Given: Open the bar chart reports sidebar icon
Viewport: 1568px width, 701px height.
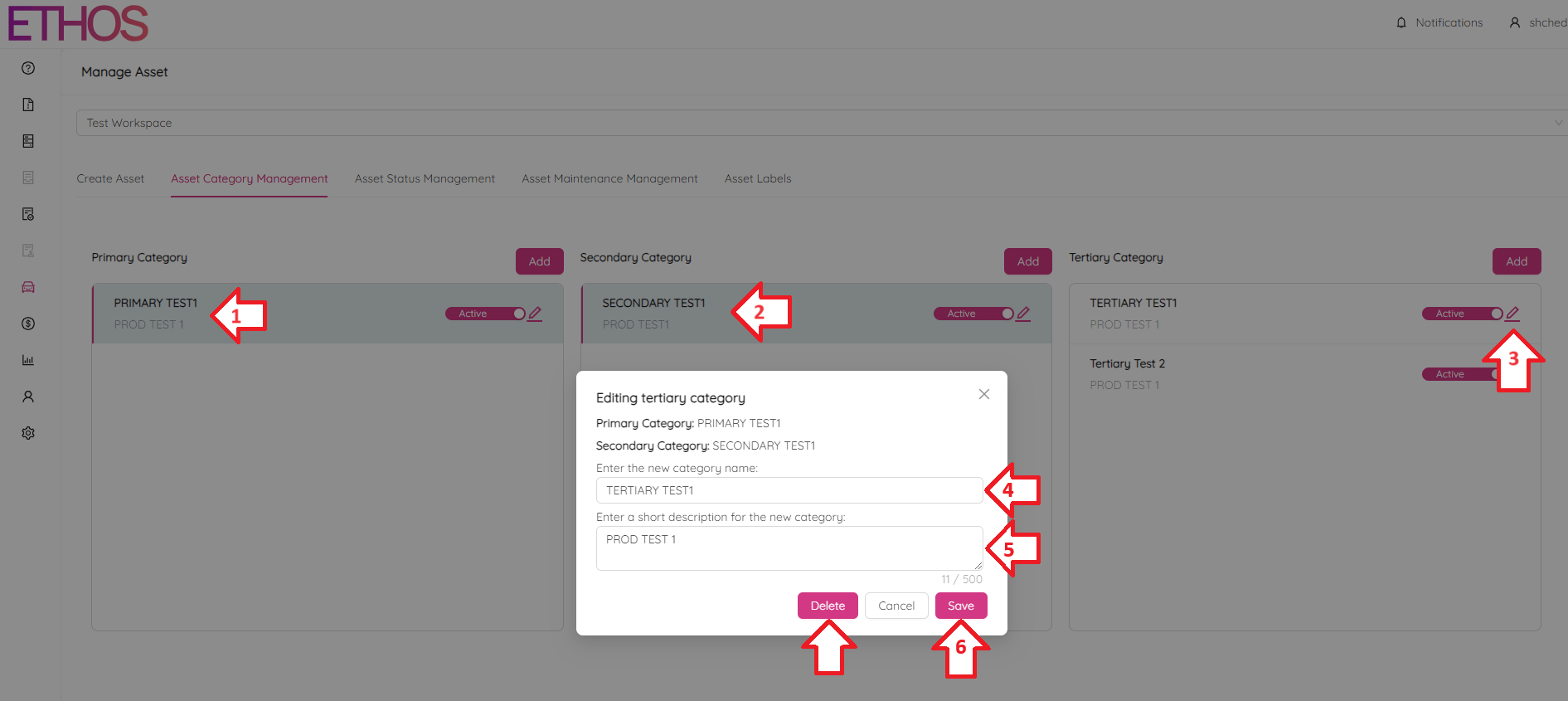Looking at the screenshot, I should (x=28, y=360).
